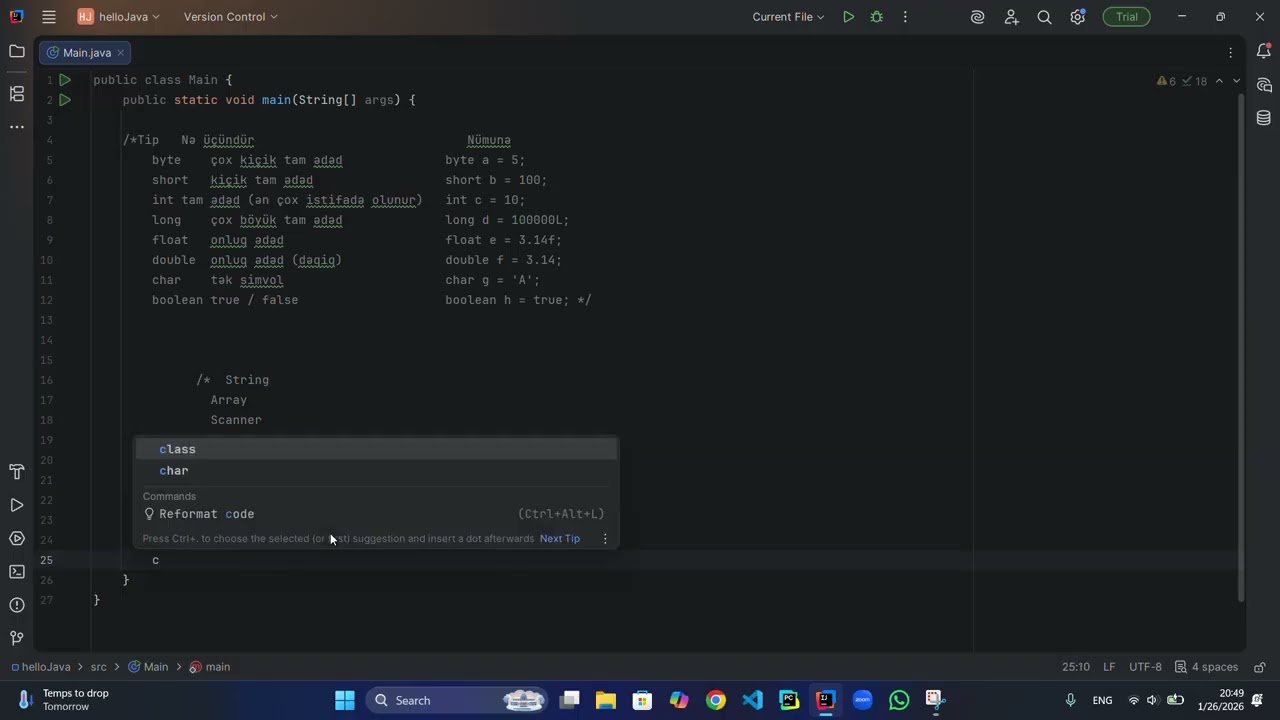Change the 4 spaces indent setting
1280x720 pixels.
coord(1207,667)
